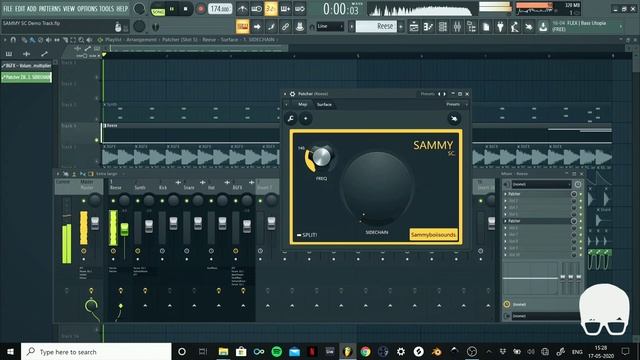Expand second Patcher effect slot arrow
The image size is (640, 360).
pyautogui.click(x=506, y=221)
